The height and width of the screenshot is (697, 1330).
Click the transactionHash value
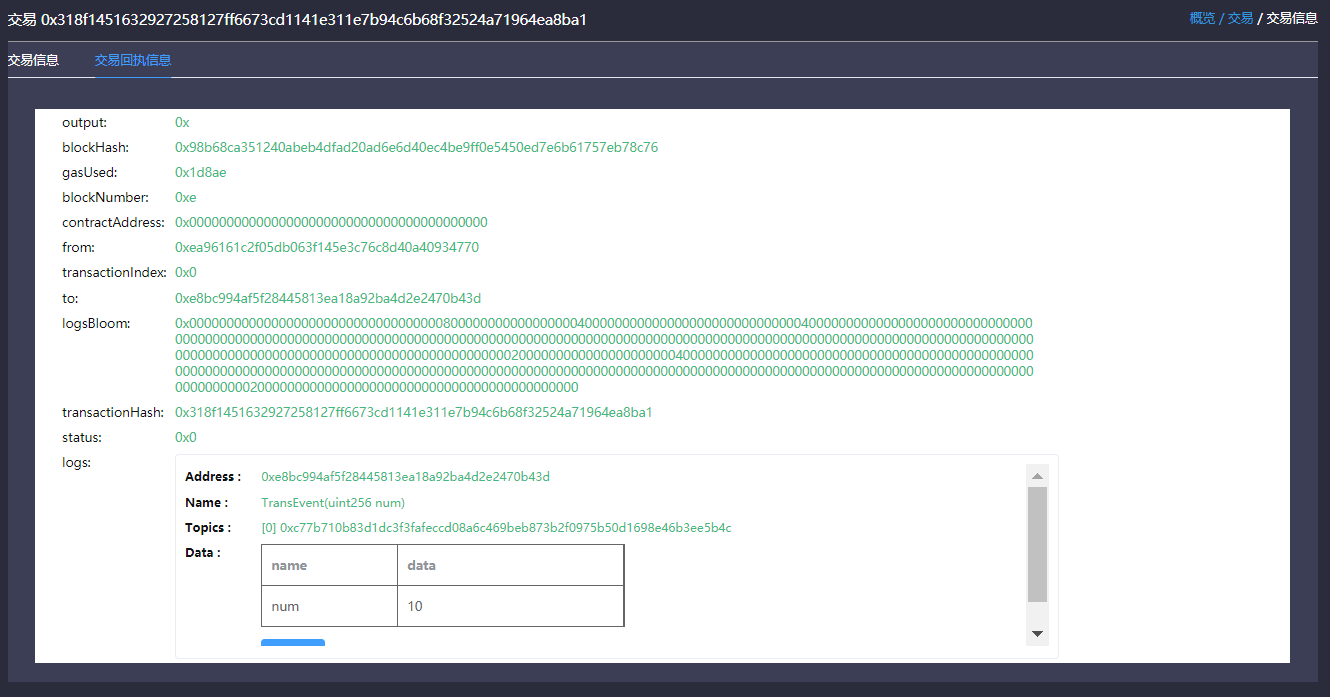coord(413,413)
